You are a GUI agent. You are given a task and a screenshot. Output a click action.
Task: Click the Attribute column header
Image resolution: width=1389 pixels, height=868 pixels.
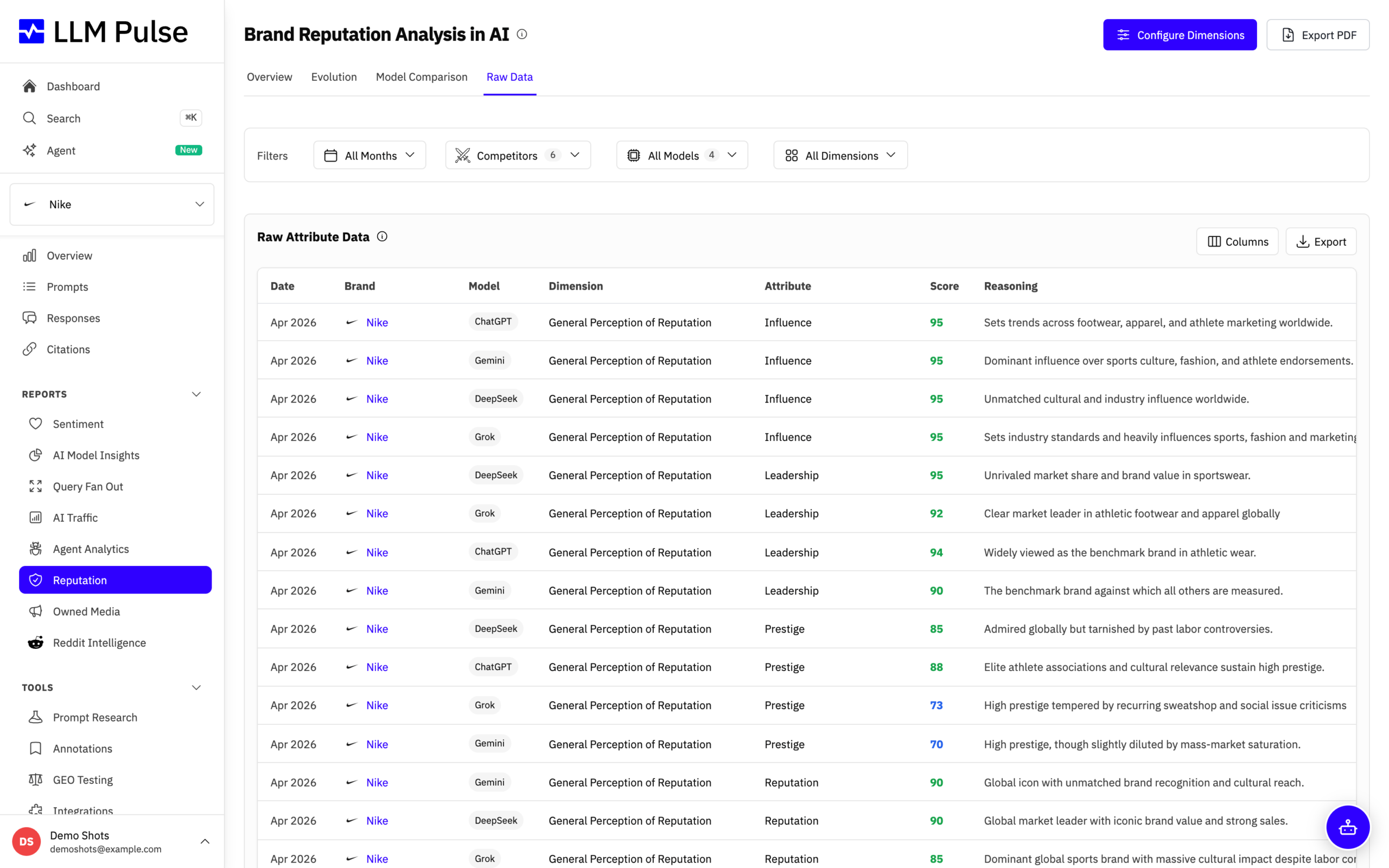point(787,286)
